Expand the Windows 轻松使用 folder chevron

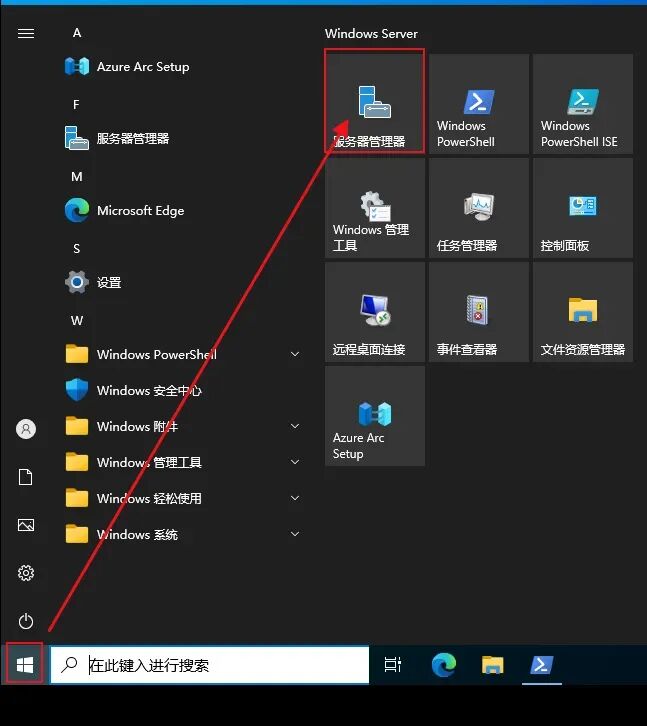(295, 498)
